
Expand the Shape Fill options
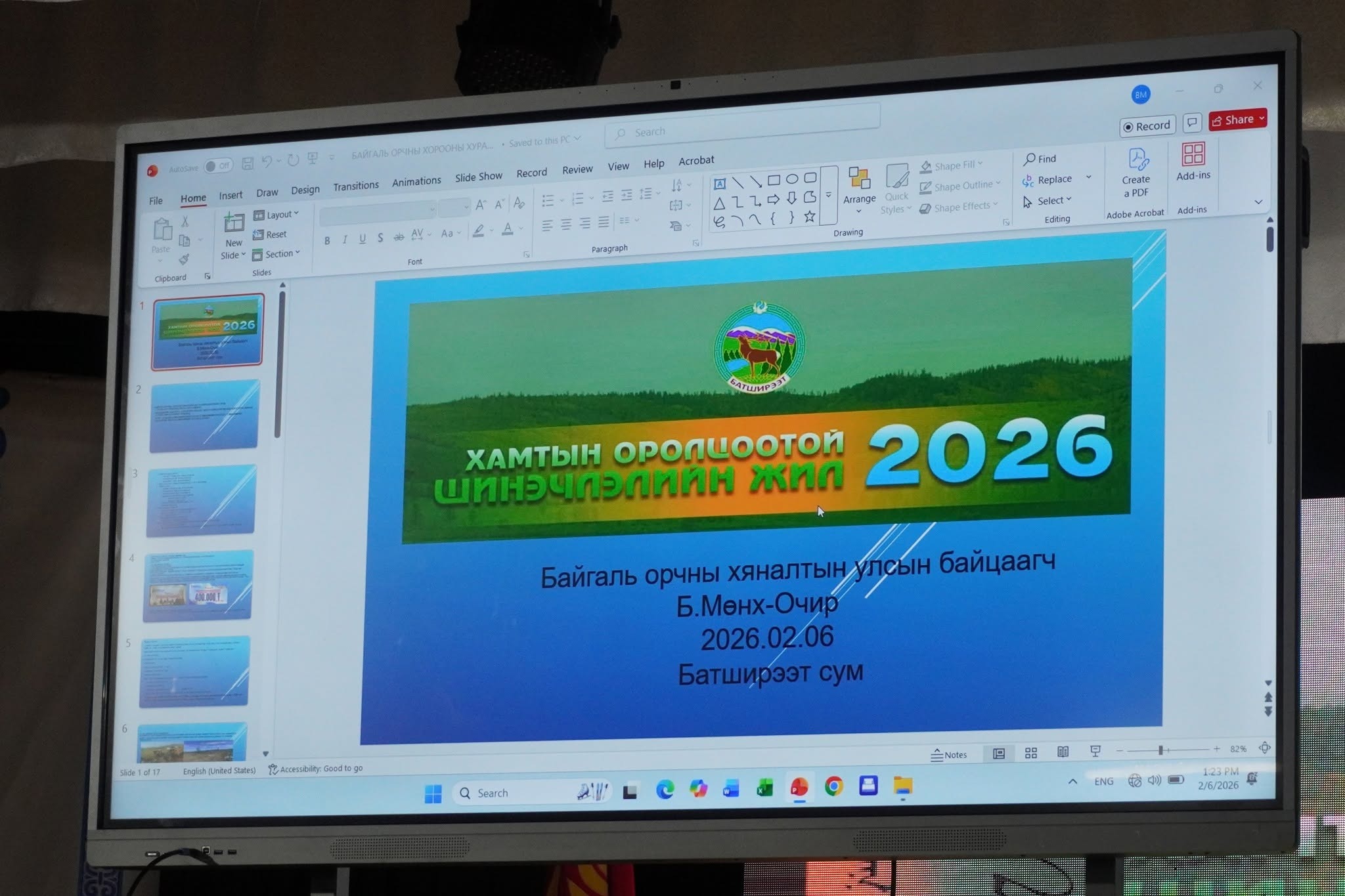pyautogui.click(x=952, y=166)
